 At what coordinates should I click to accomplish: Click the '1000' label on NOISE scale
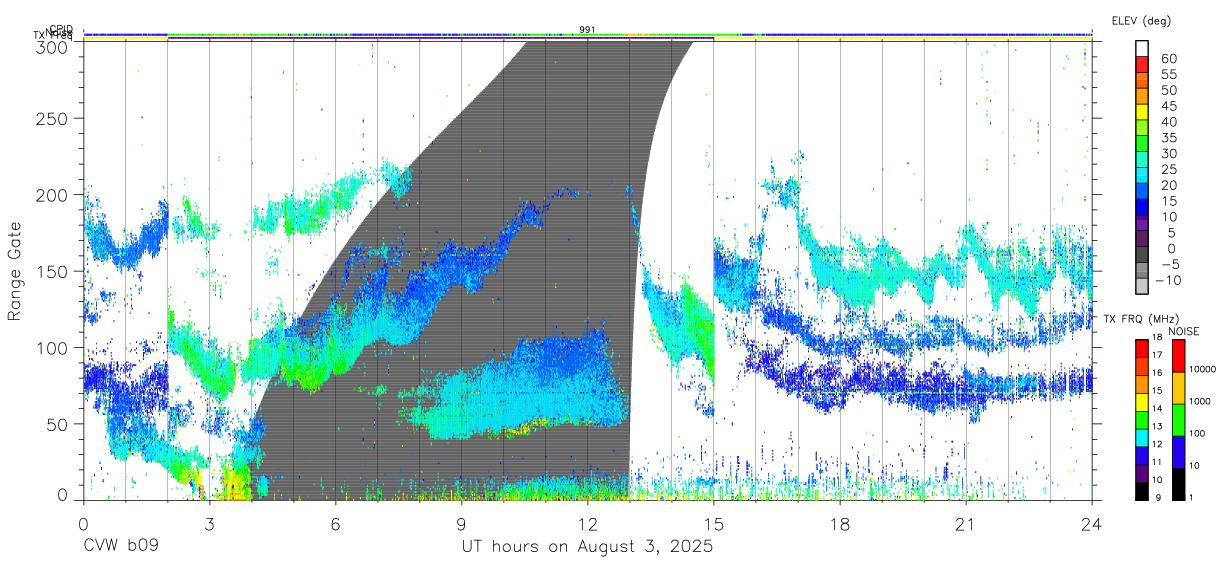(1200, 401)
